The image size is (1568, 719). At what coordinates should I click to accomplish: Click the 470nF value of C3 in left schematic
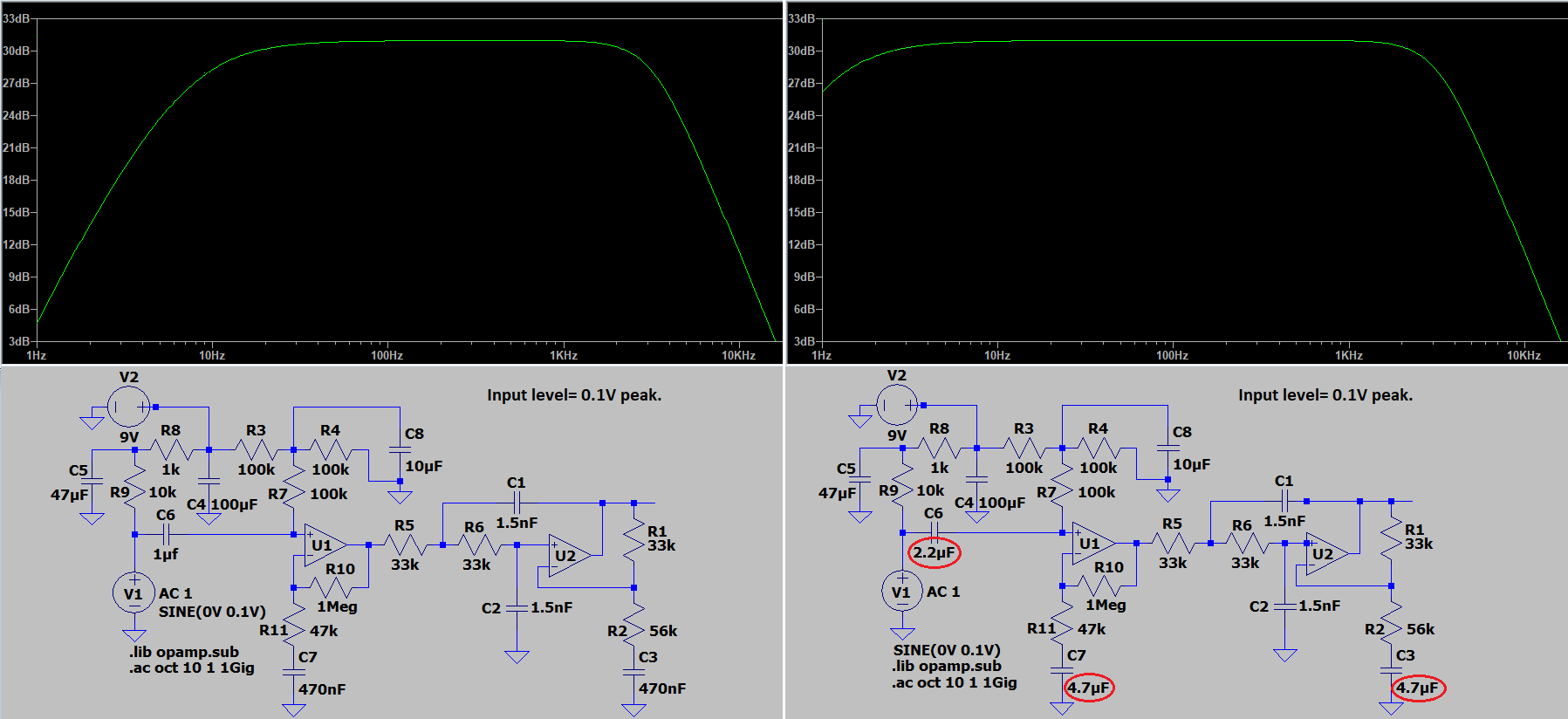tap(662, 688)
